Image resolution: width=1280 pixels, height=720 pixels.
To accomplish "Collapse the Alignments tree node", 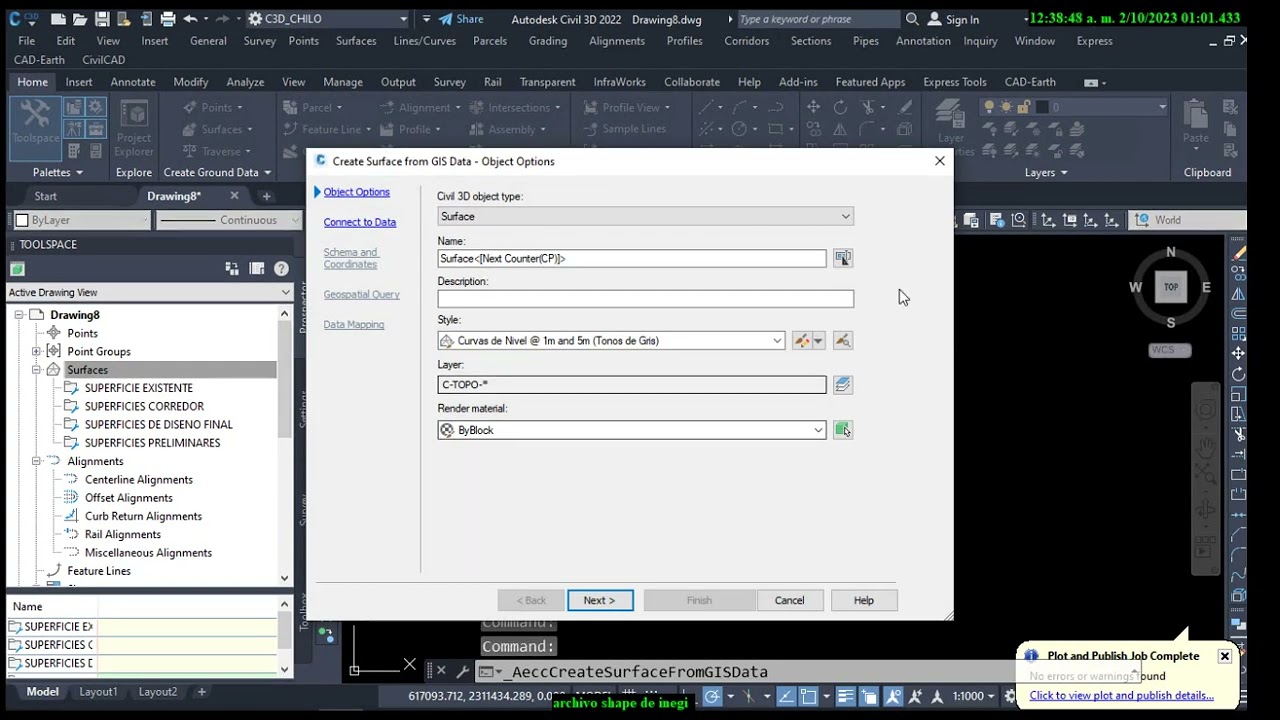I will (x=37, y=461).
